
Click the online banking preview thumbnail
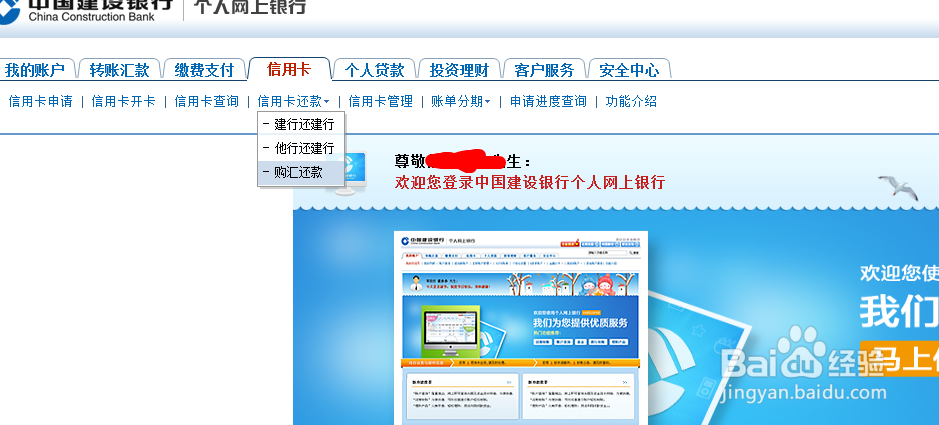520,327
